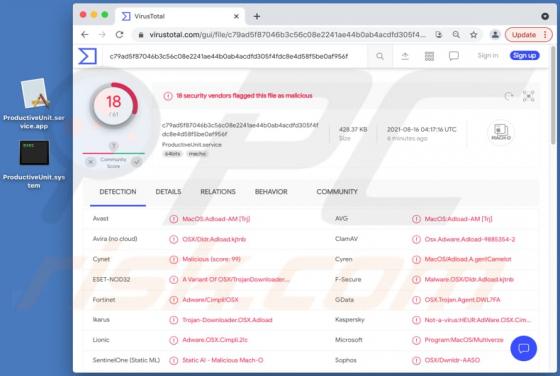Screen dimensions: 560x376
Task: Click the graph expand icon near top right
Action: coord(529,96)
